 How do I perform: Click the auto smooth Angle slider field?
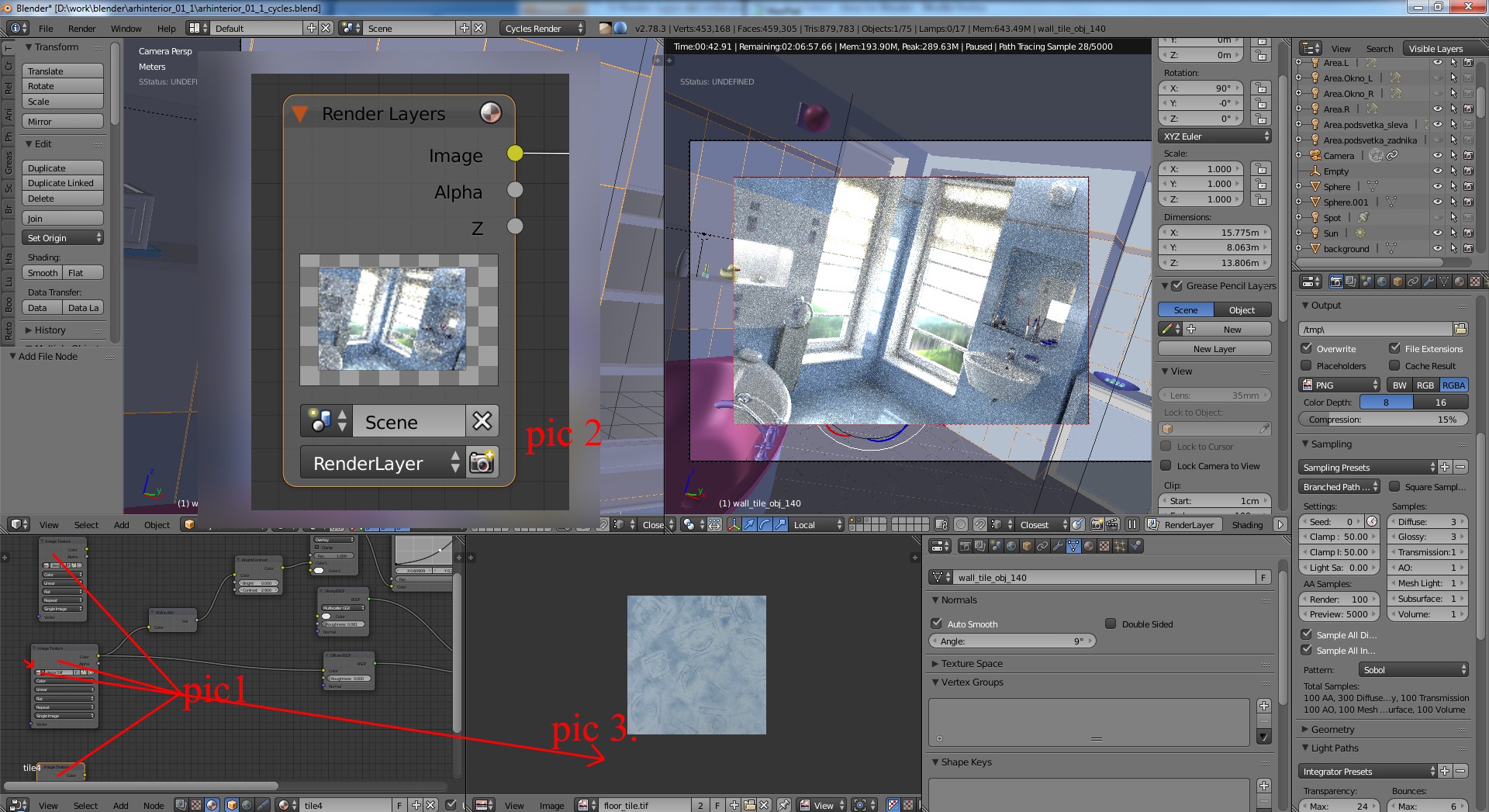click(1012, 641)
